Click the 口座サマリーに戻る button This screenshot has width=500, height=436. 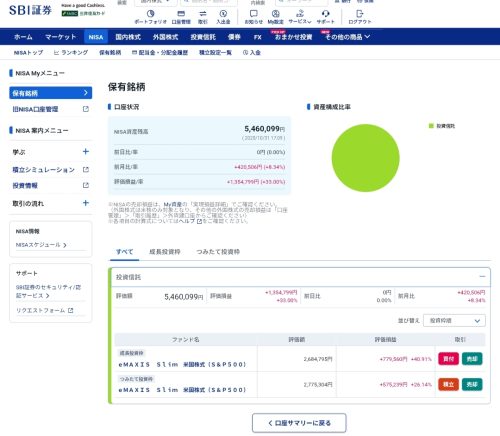tap(299, 423)
